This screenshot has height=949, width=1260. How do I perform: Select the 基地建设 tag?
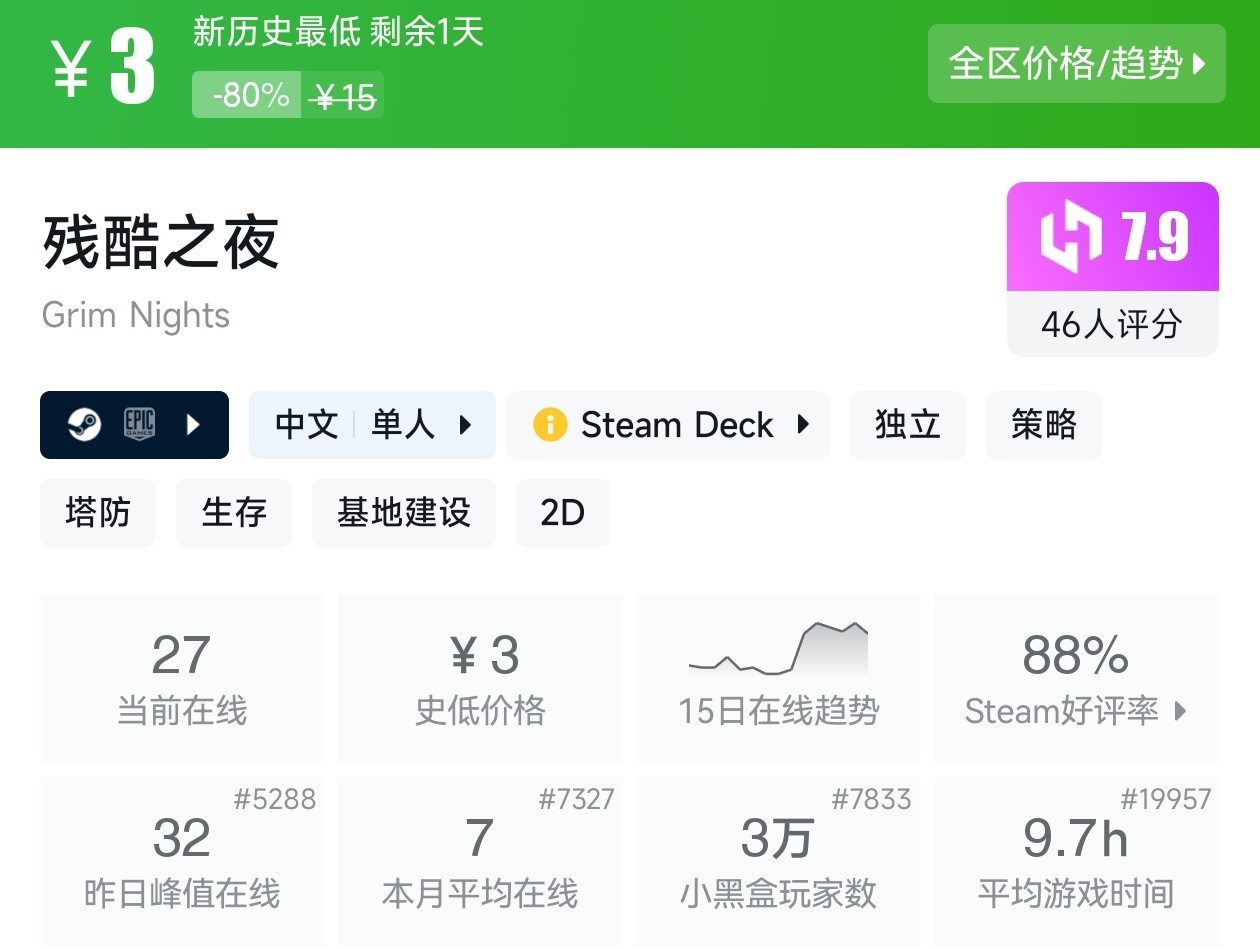[403, 513]
